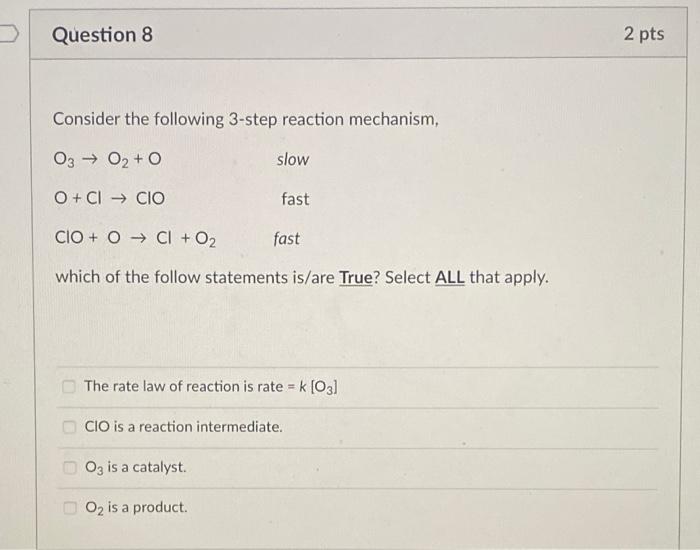
Task: Click the '2 pts' points label
Action: pyautogui.click(x=644, y=34)
